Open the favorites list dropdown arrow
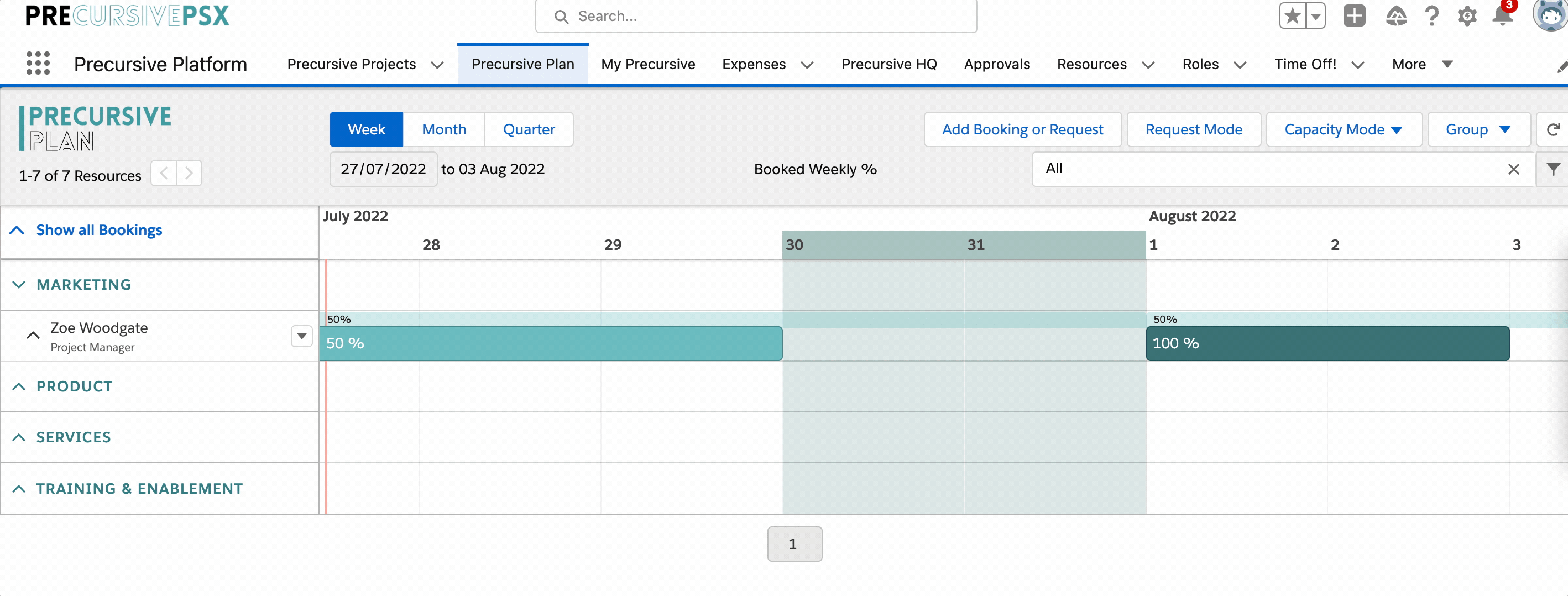The width and height of the screenshot is (1568, 596). pyautogui.click(x=1315, y=16)
